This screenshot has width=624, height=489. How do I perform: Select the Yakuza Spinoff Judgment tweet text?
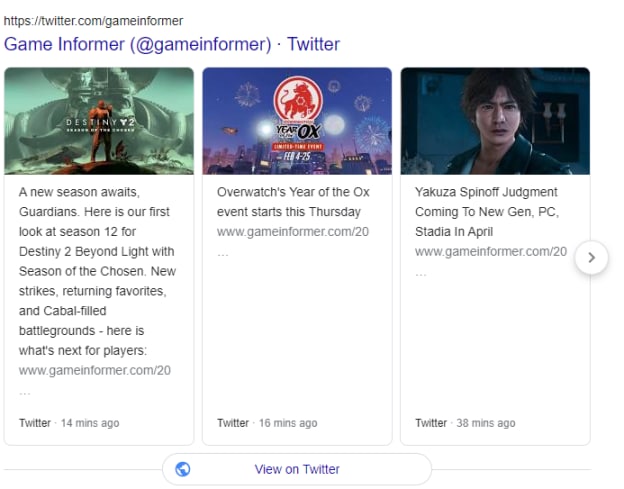(x=487, y=212)
